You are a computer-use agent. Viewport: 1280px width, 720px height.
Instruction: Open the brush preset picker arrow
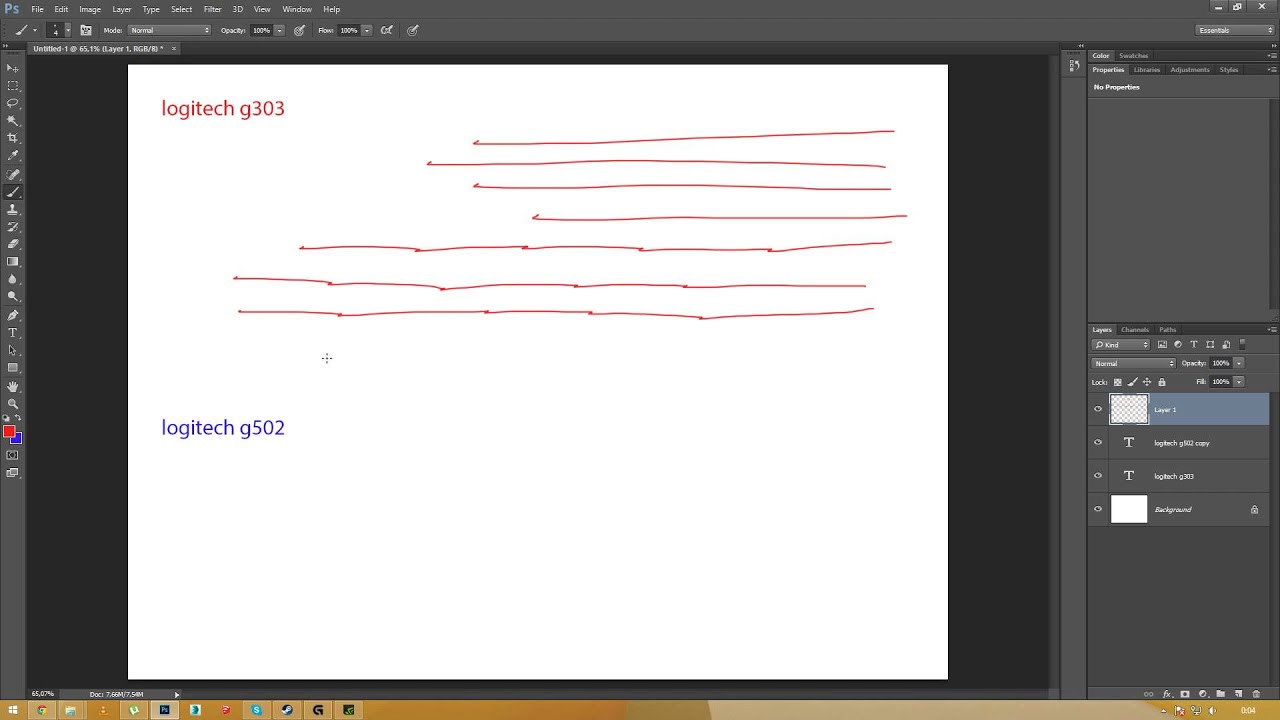[x=67, y=30]
